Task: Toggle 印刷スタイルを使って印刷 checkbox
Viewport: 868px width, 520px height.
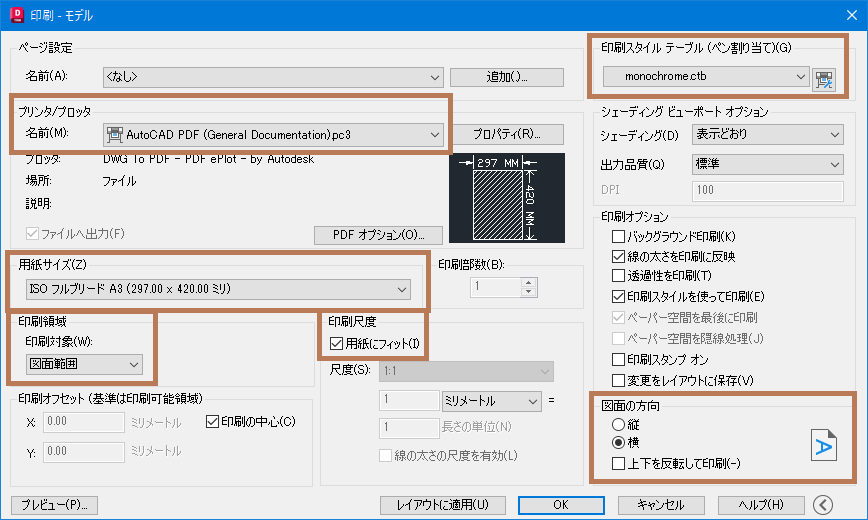Action: (x=618, y=296)
